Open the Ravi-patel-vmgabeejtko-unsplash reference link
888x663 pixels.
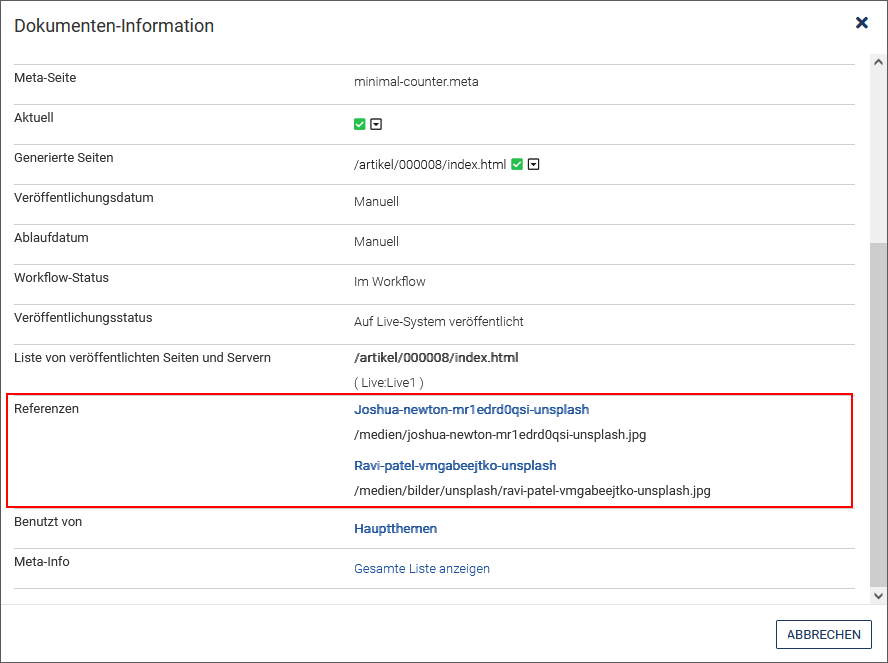click(x=455, y=465)
